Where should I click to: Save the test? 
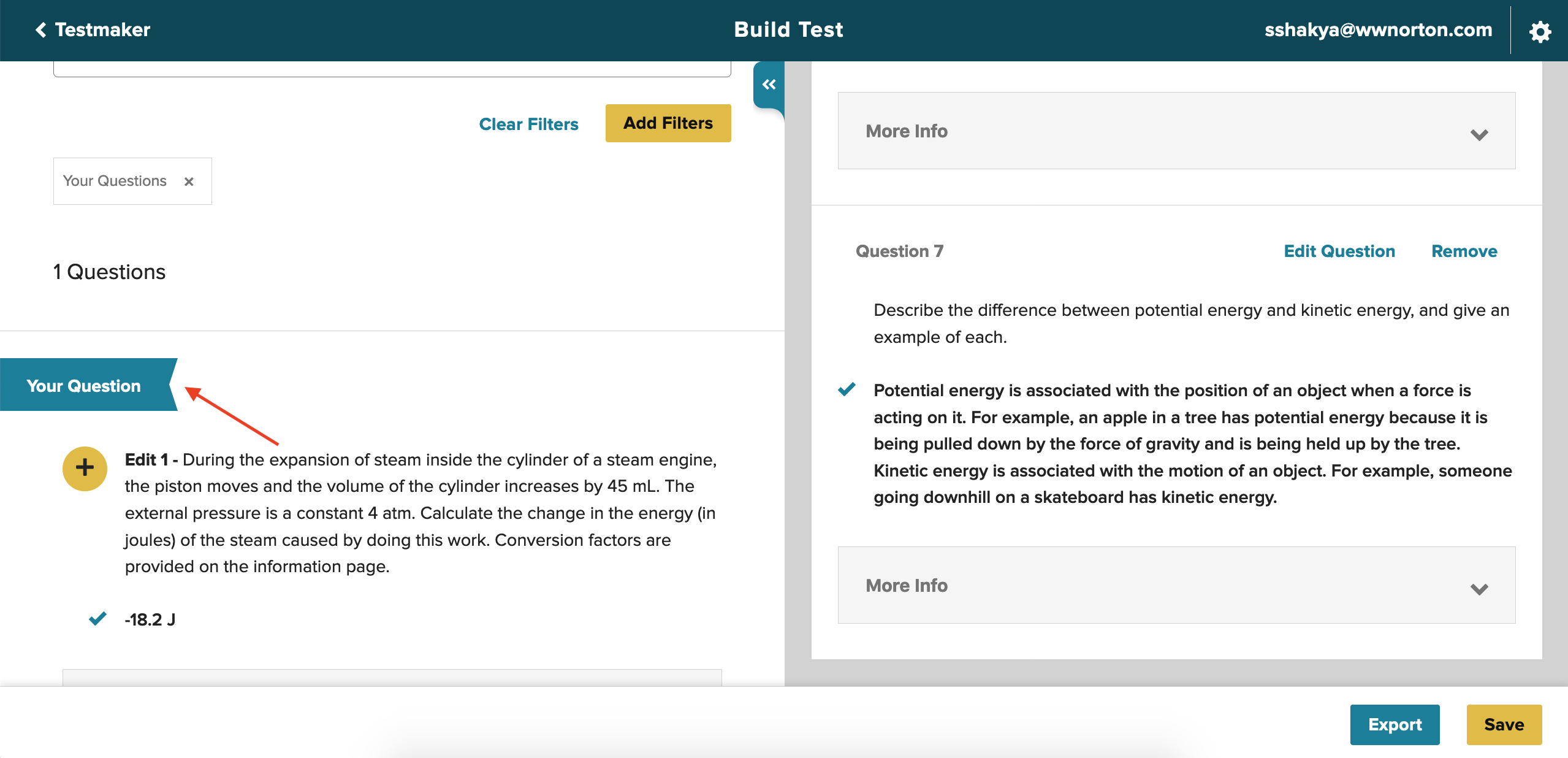tap(1503, 724)
